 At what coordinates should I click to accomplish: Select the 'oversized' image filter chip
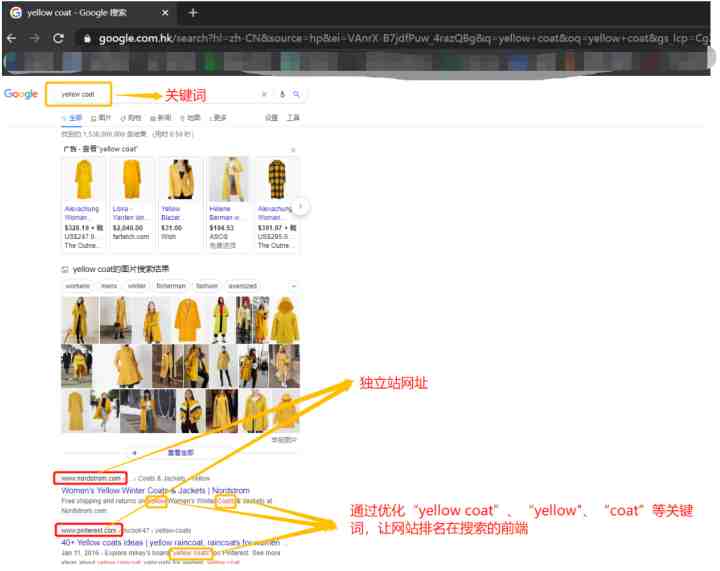click(242, 286)
